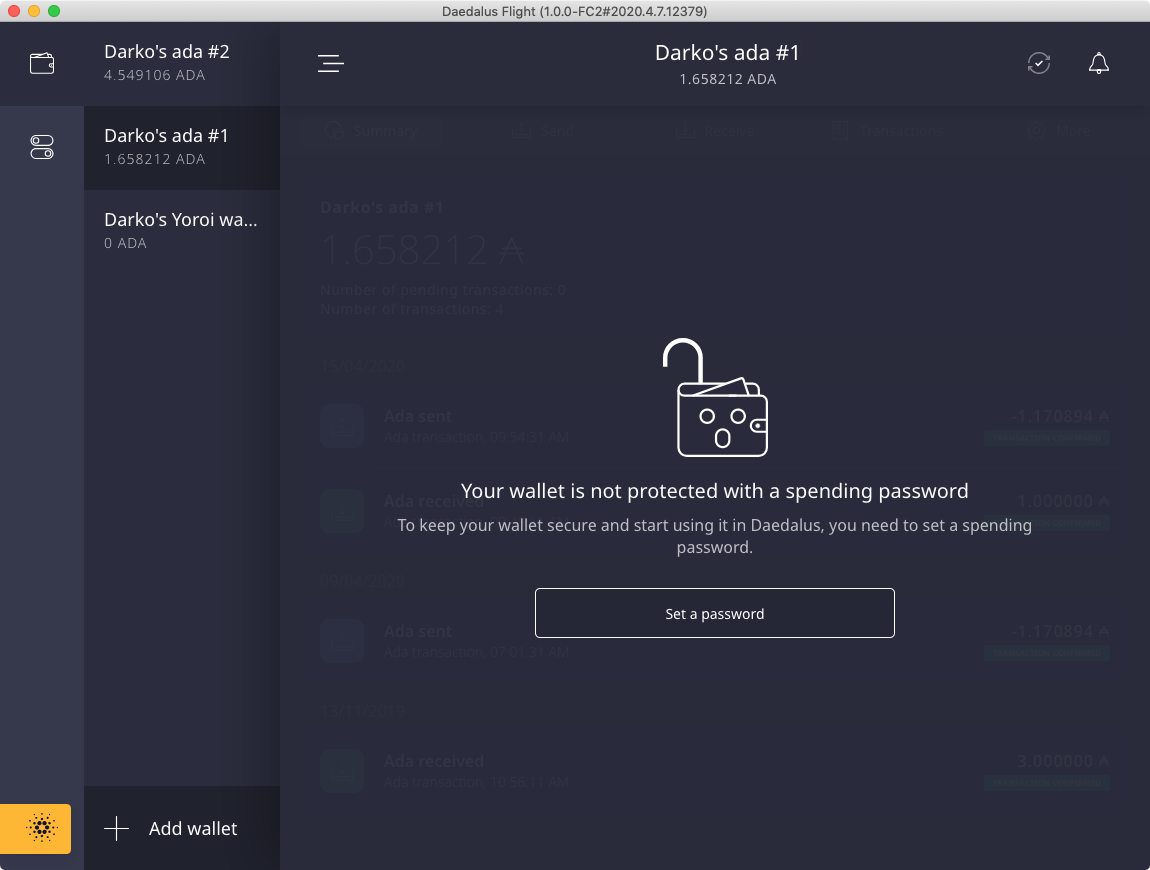Expand the dimmed More tab
Viewport: 1150px width, 870px height.
click(x=1060, y=131)
